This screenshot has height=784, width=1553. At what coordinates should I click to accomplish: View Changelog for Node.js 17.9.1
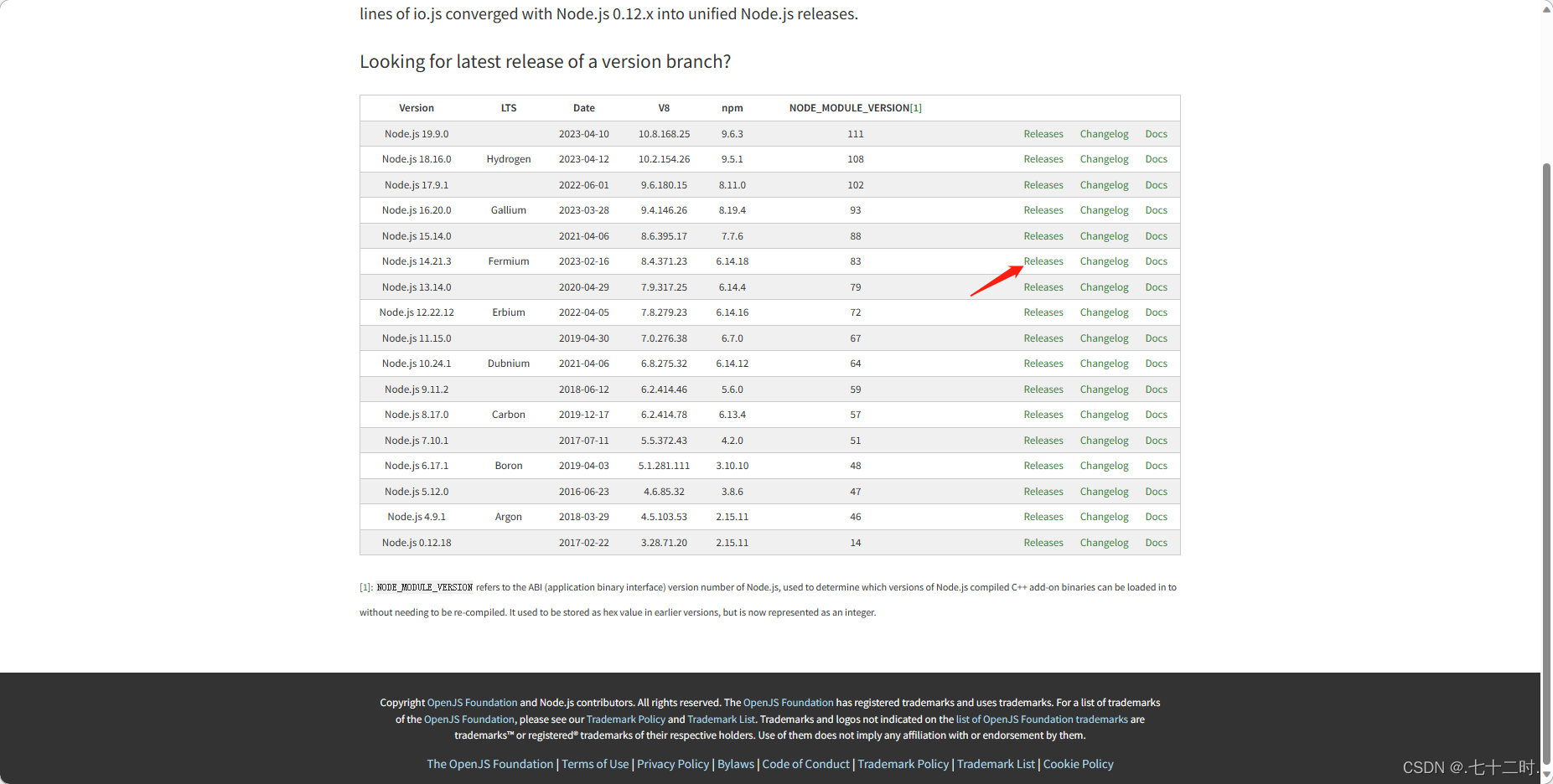[x=1104, y=185]
